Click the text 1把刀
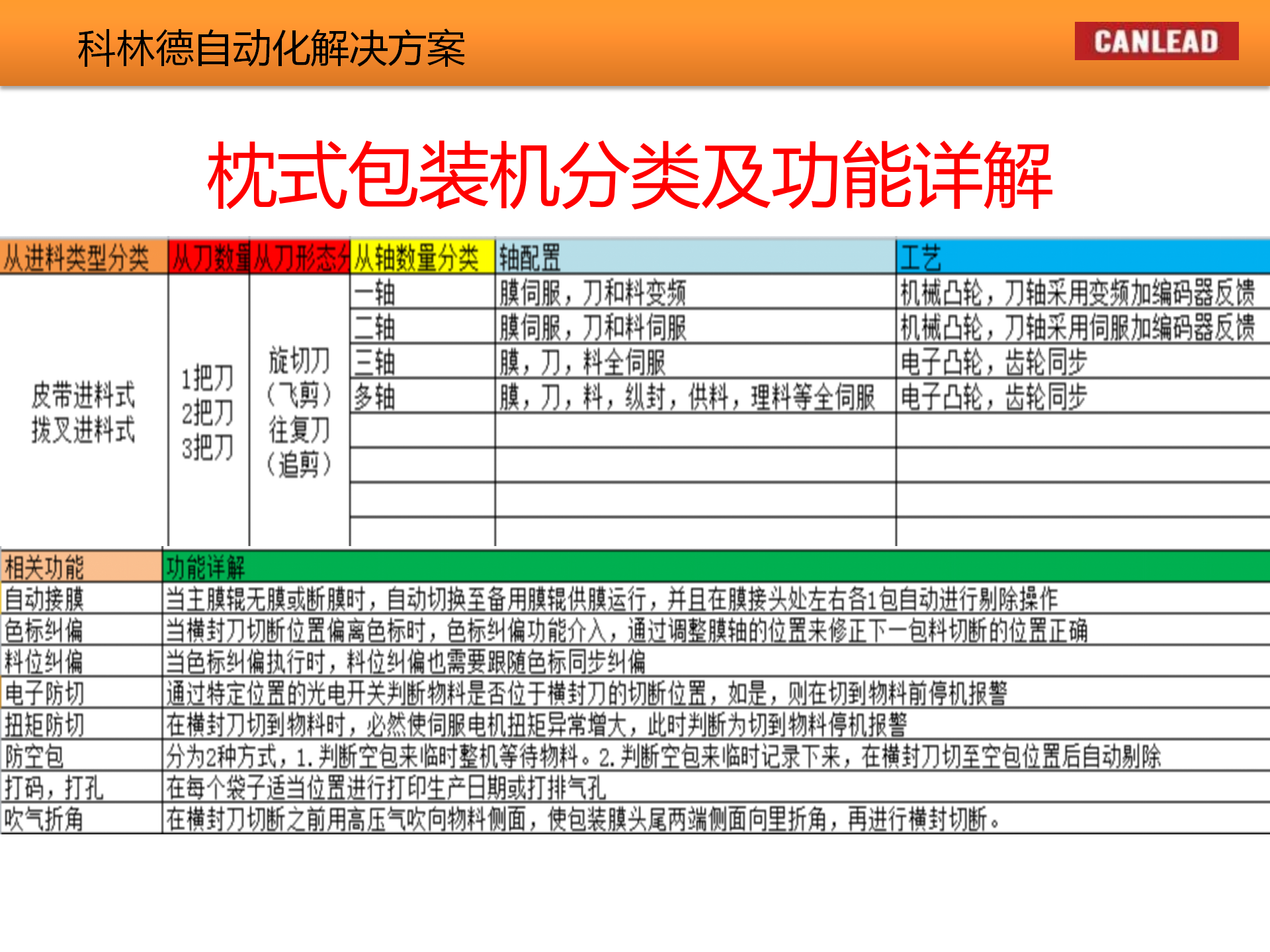The image size is (1270, 952). tap(208, 378)
